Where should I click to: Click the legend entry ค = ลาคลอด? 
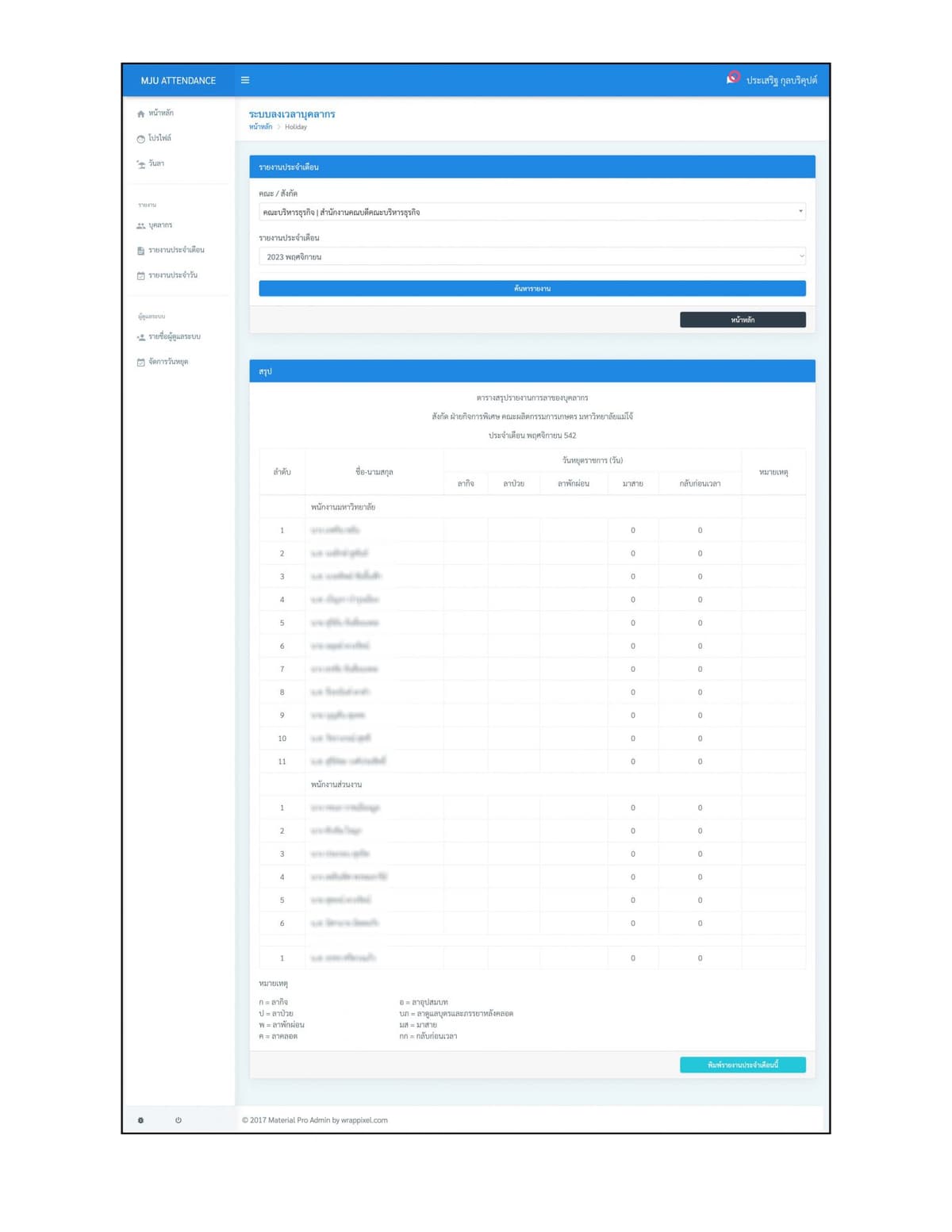[278, 1036]
